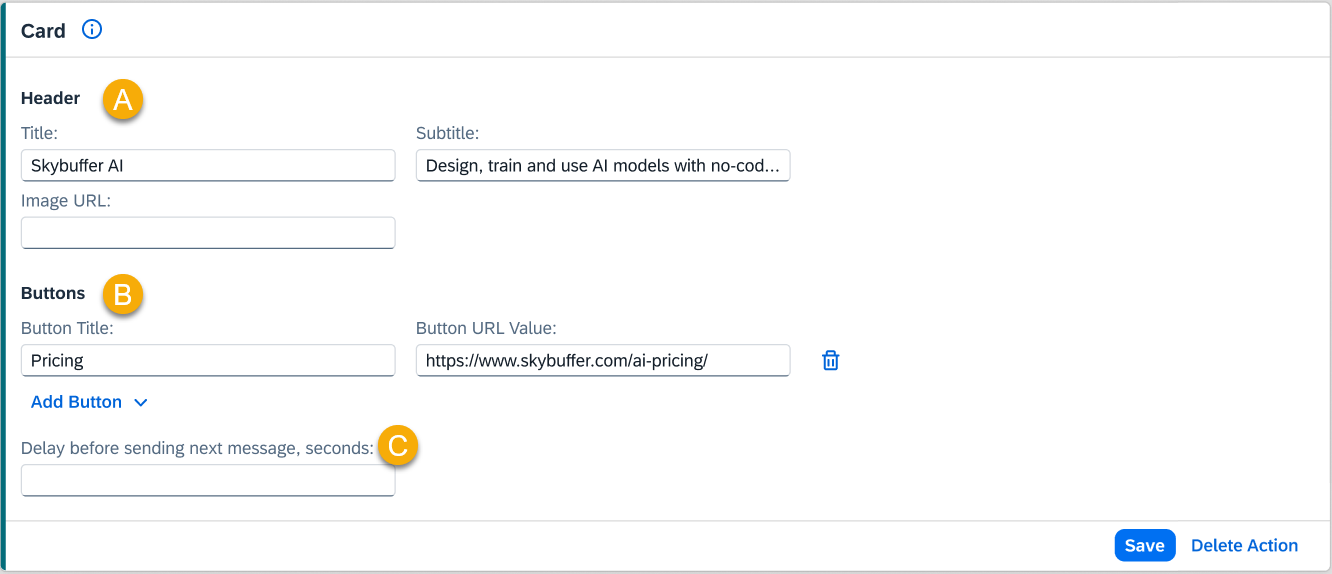This screenshot has width=1332, height=574.
Task: Click the delay seconds input box
Action: point(208,481)
